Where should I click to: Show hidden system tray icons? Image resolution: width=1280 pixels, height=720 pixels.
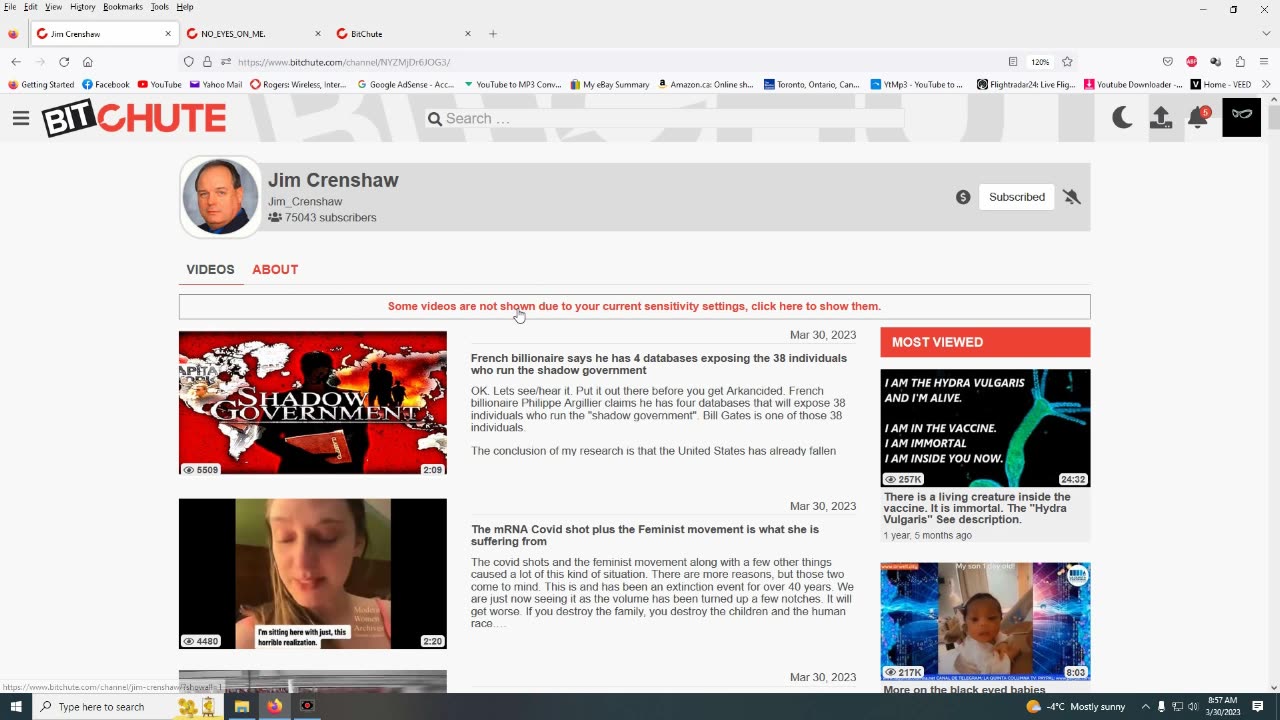point(1146,706)
